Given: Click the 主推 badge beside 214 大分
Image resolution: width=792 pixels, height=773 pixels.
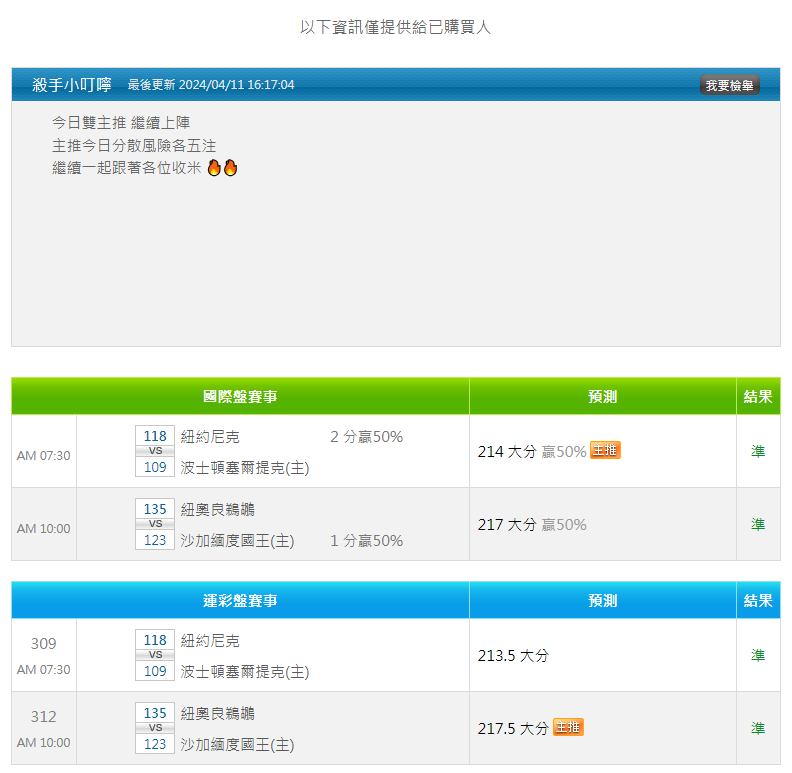Looking at the screenshot, I should click(x=605, y=450).
